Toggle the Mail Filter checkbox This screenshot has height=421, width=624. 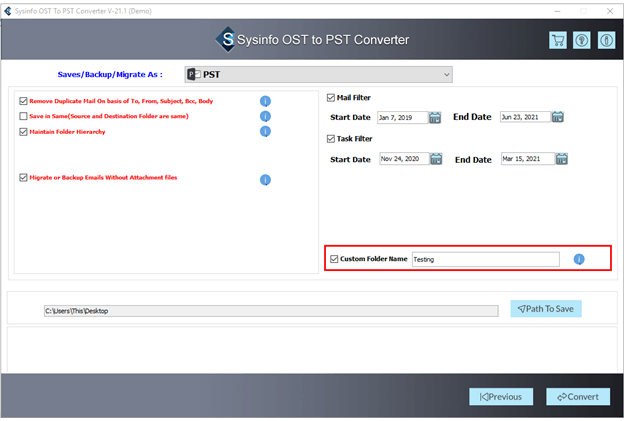331,98
